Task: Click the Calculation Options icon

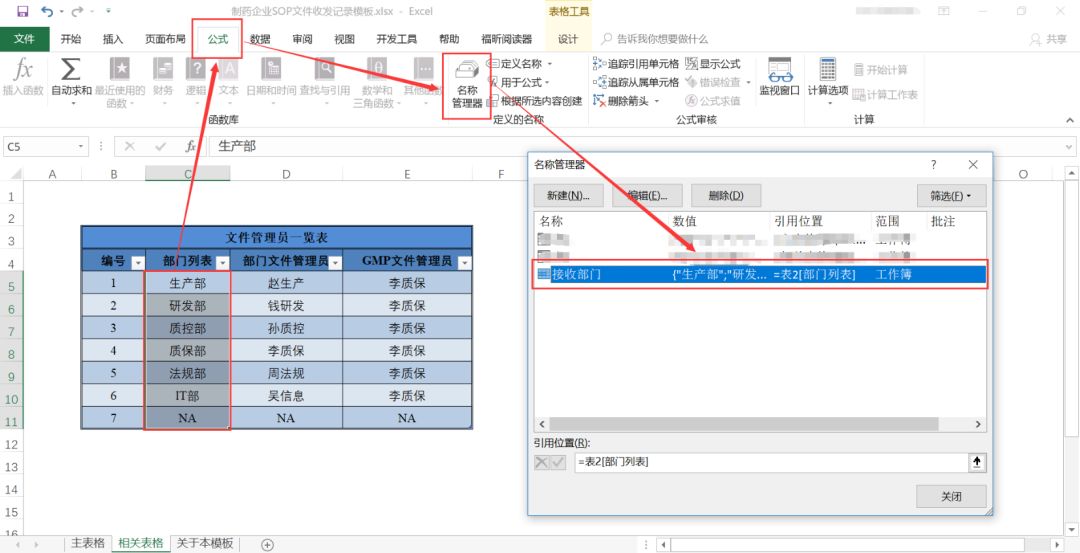Action: [x=827, y=72]
